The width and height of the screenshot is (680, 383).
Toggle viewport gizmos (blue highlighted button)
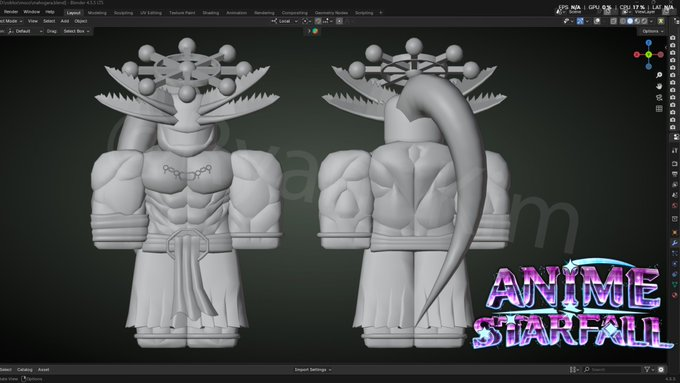click(580, 21)
